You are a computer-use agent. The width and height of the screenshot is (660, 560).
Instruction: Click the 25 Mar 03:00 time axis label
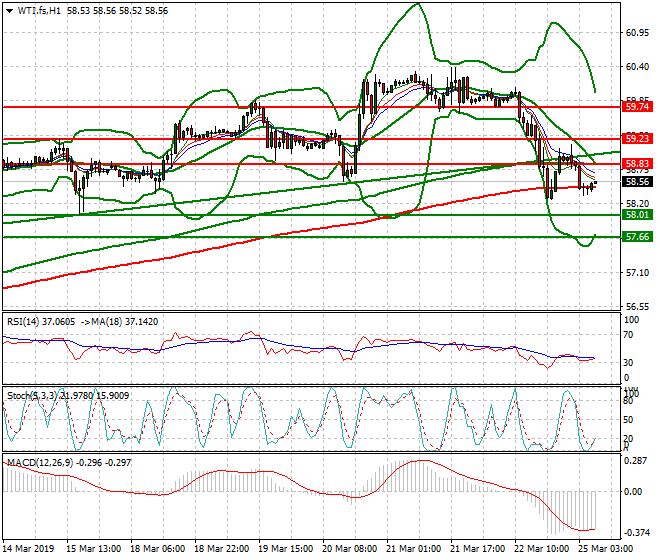point(605,549)
